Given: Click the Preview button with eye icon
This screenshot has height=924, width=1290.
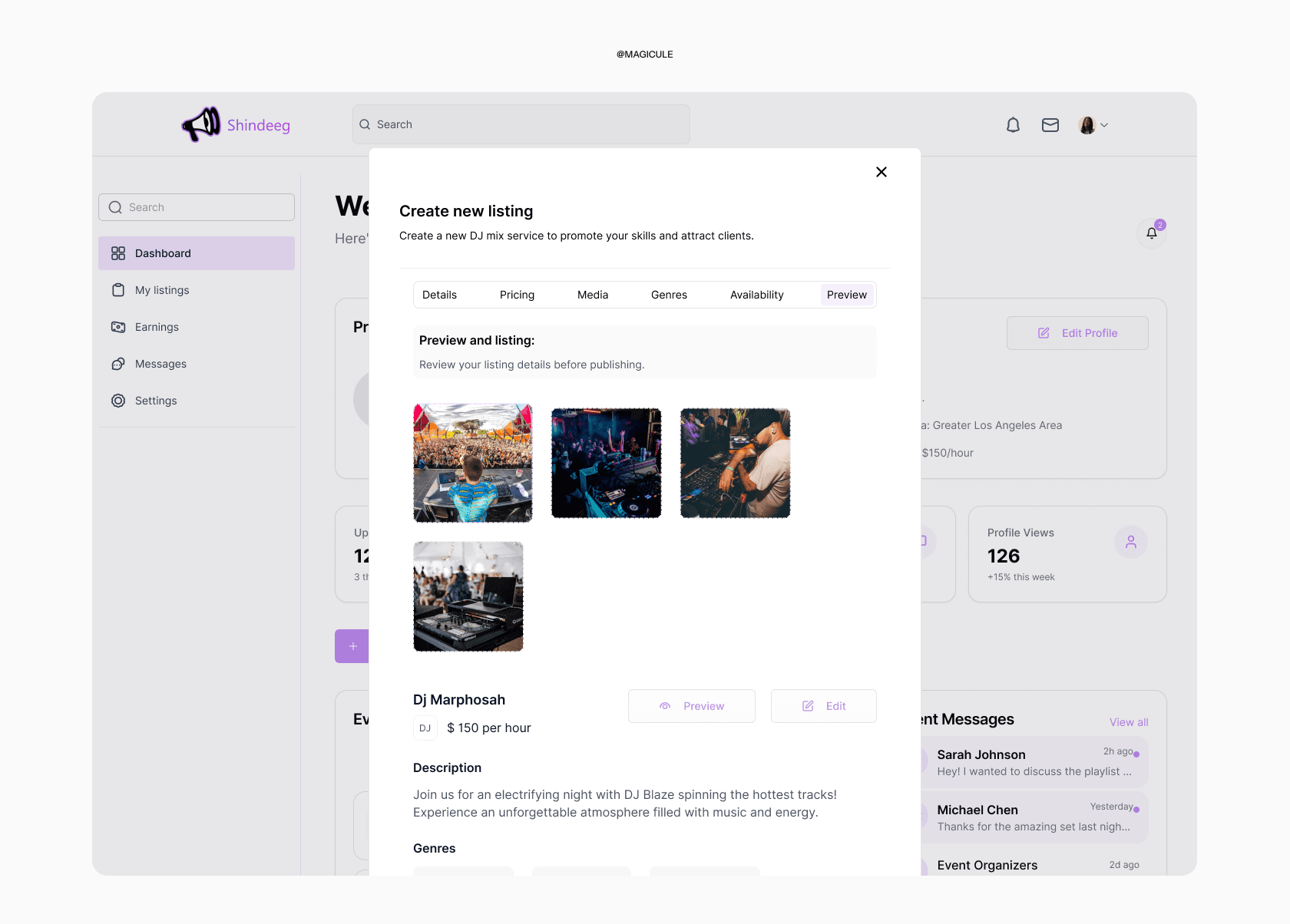Looking at the screenshot, I should [x=691, y=706].
